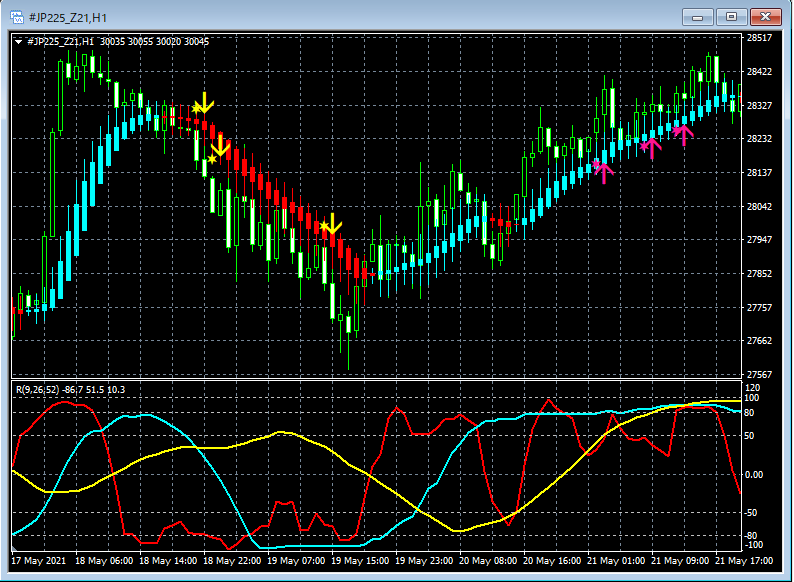Click the 17 May 2021 time axis label
Screen dimensions: 794x582
(38, 561)
